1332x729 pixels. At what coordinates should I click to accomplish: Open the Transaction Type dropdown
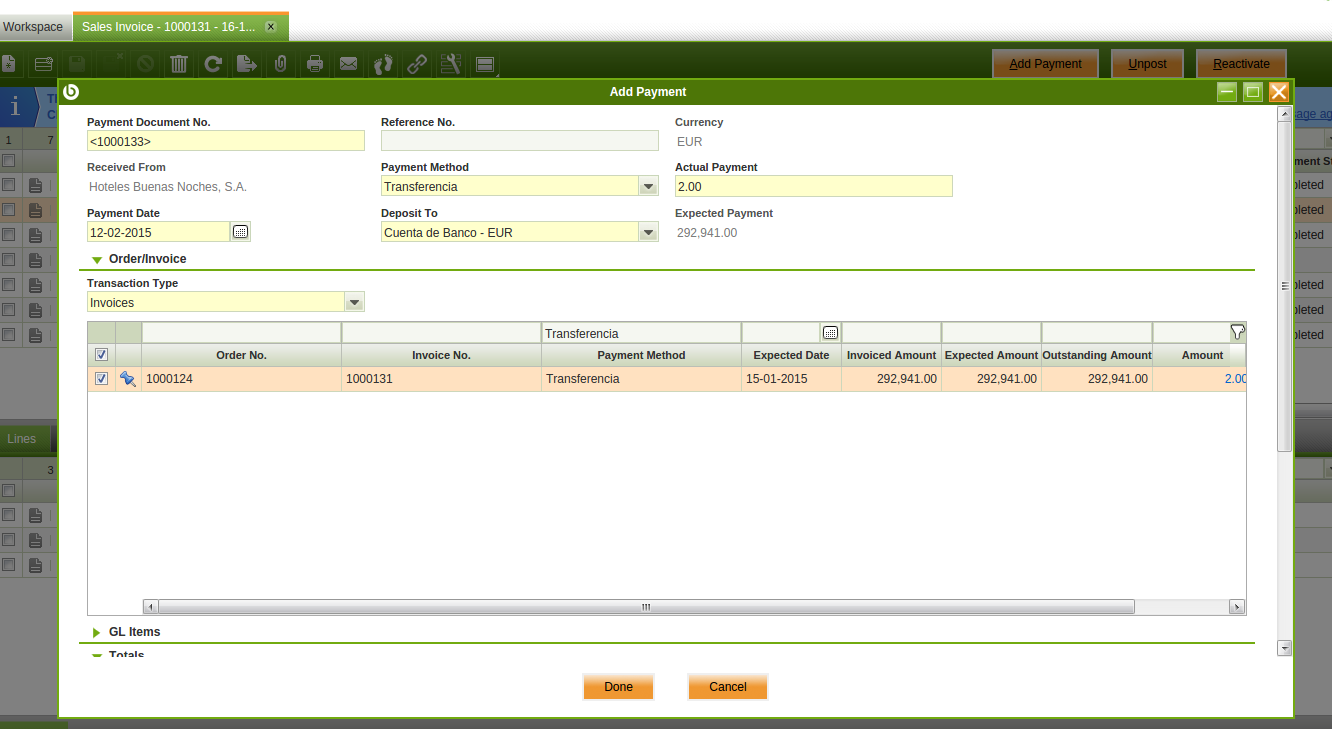pos(354,302)
